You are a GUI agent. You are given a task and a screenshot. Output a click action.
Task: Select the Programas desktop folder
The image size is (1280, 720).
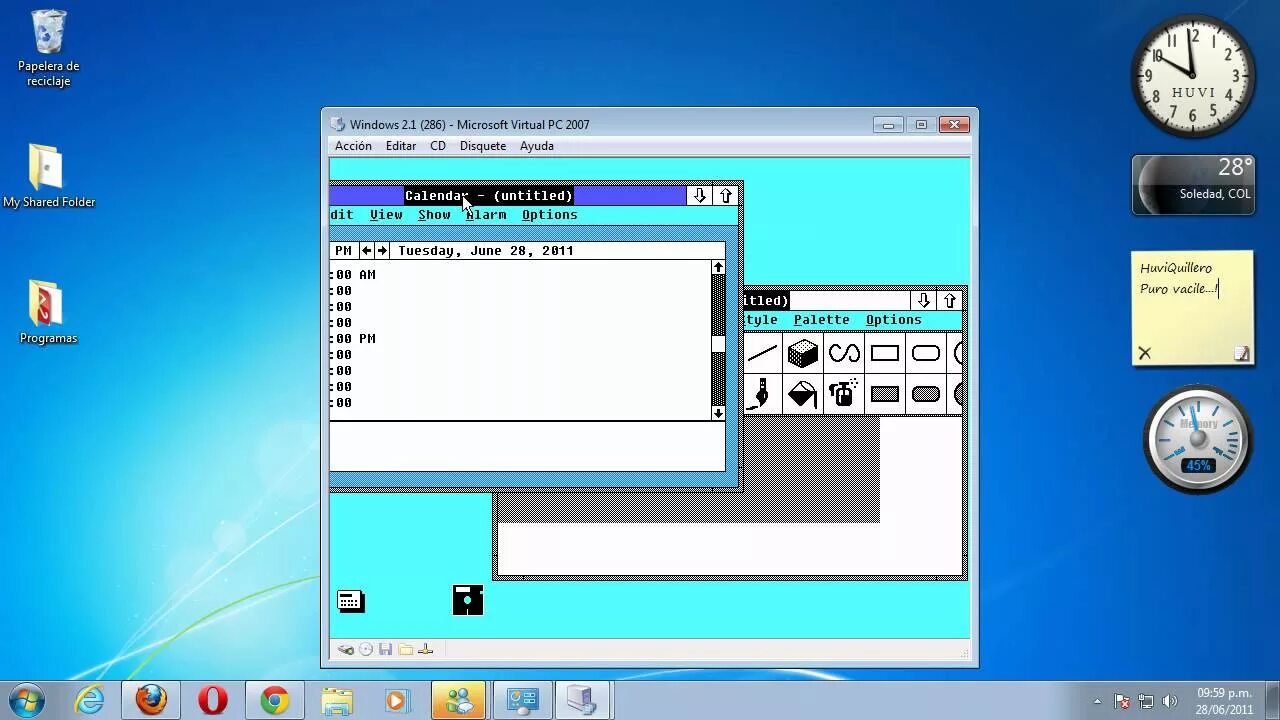coord(48,312)
